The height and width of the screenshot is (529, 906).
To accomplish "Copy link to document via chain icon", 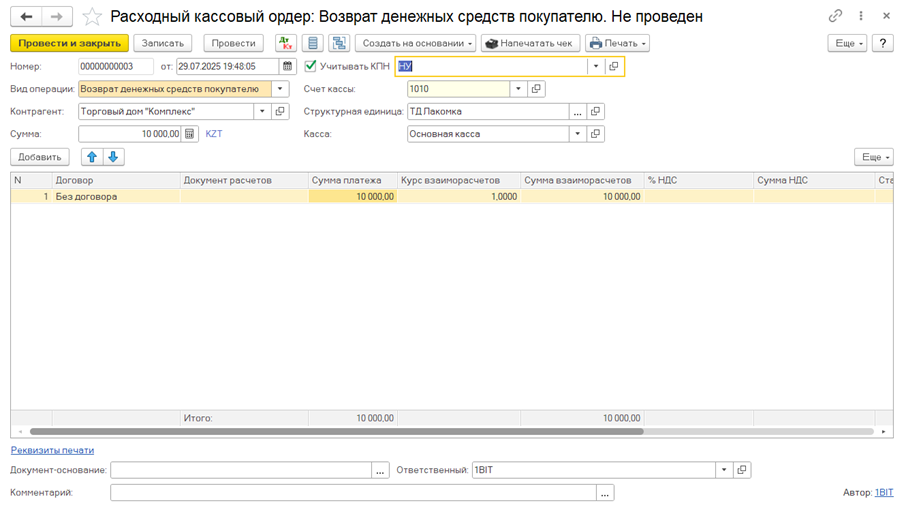I will pos(835,16).
